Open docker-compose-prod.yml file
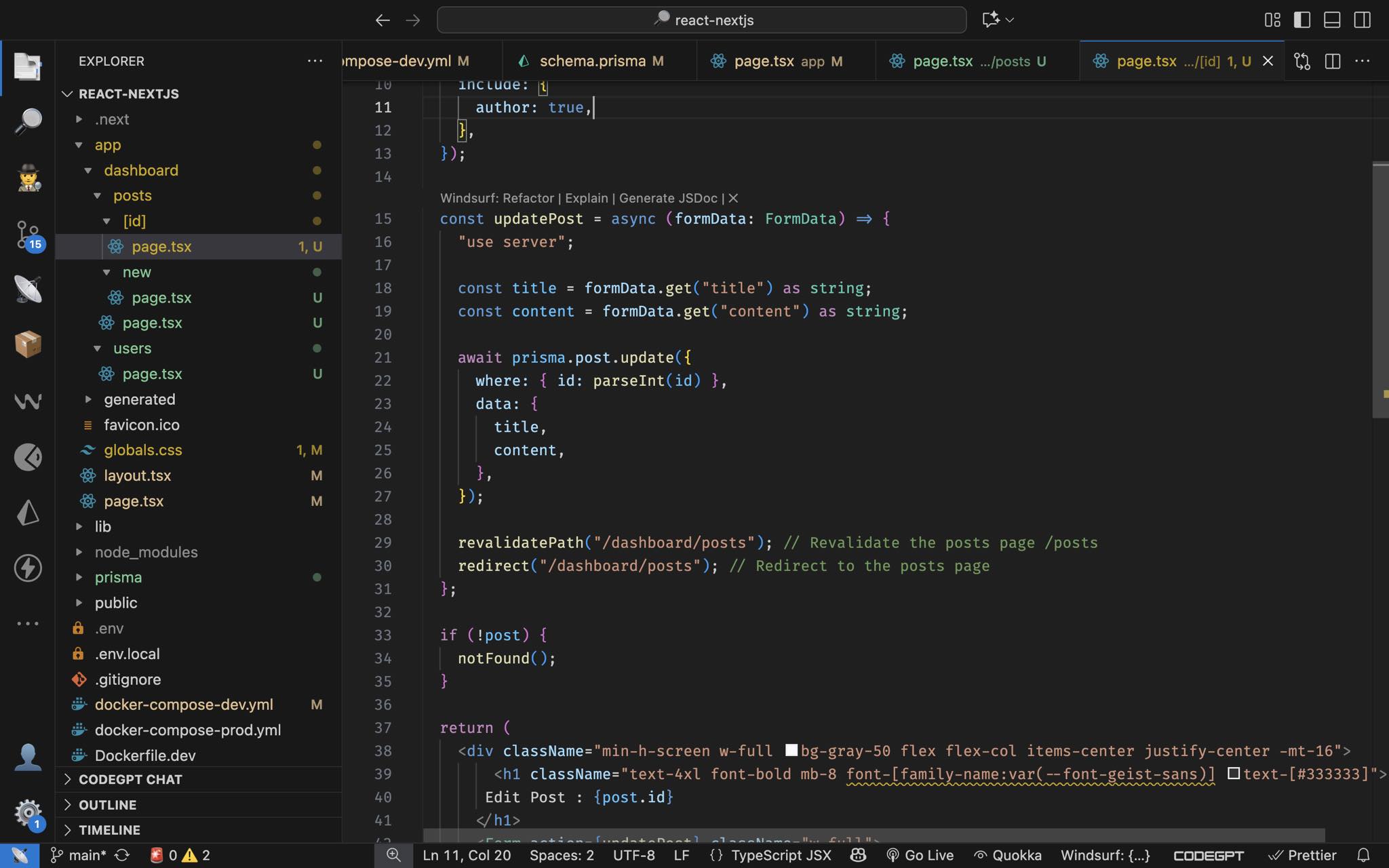Viewport: 1389px width, 868px height. click(x=199, y=730)
